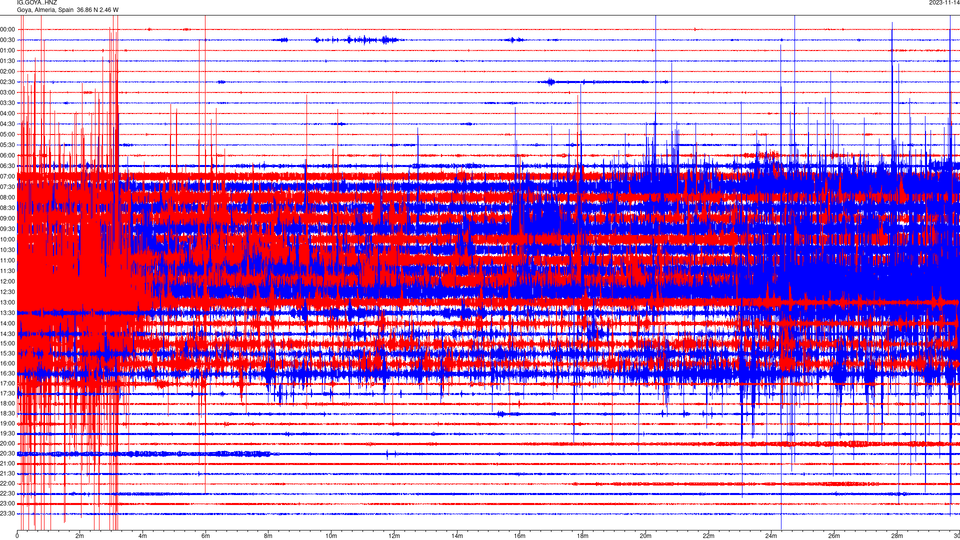This screenshot has height=540, width=960.
Task: Click the 8m axis tick label
Action: click(268, 536)
